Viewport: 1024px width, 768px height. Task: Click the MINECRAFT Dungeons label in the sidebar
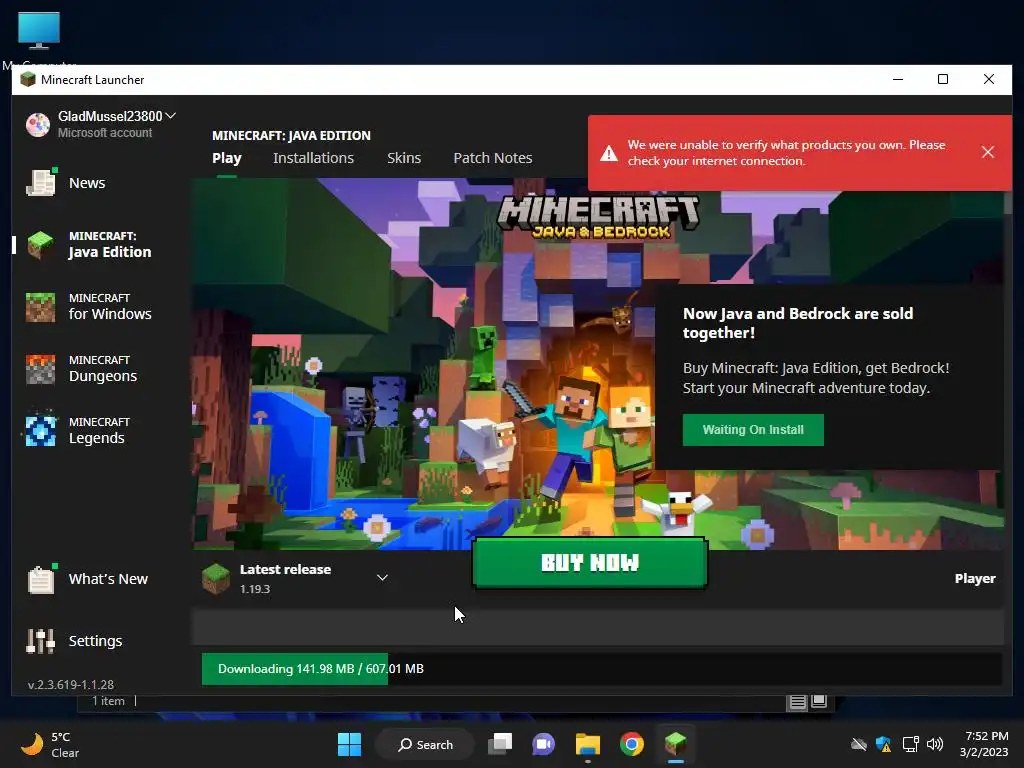[103, 369]
